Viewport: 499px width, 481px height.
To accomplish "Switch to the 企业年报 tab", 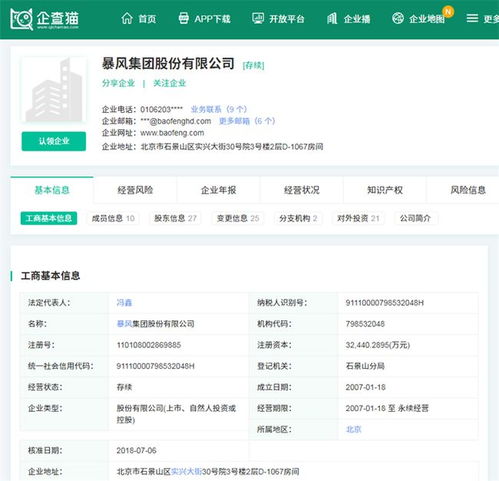I will point(218,190).
